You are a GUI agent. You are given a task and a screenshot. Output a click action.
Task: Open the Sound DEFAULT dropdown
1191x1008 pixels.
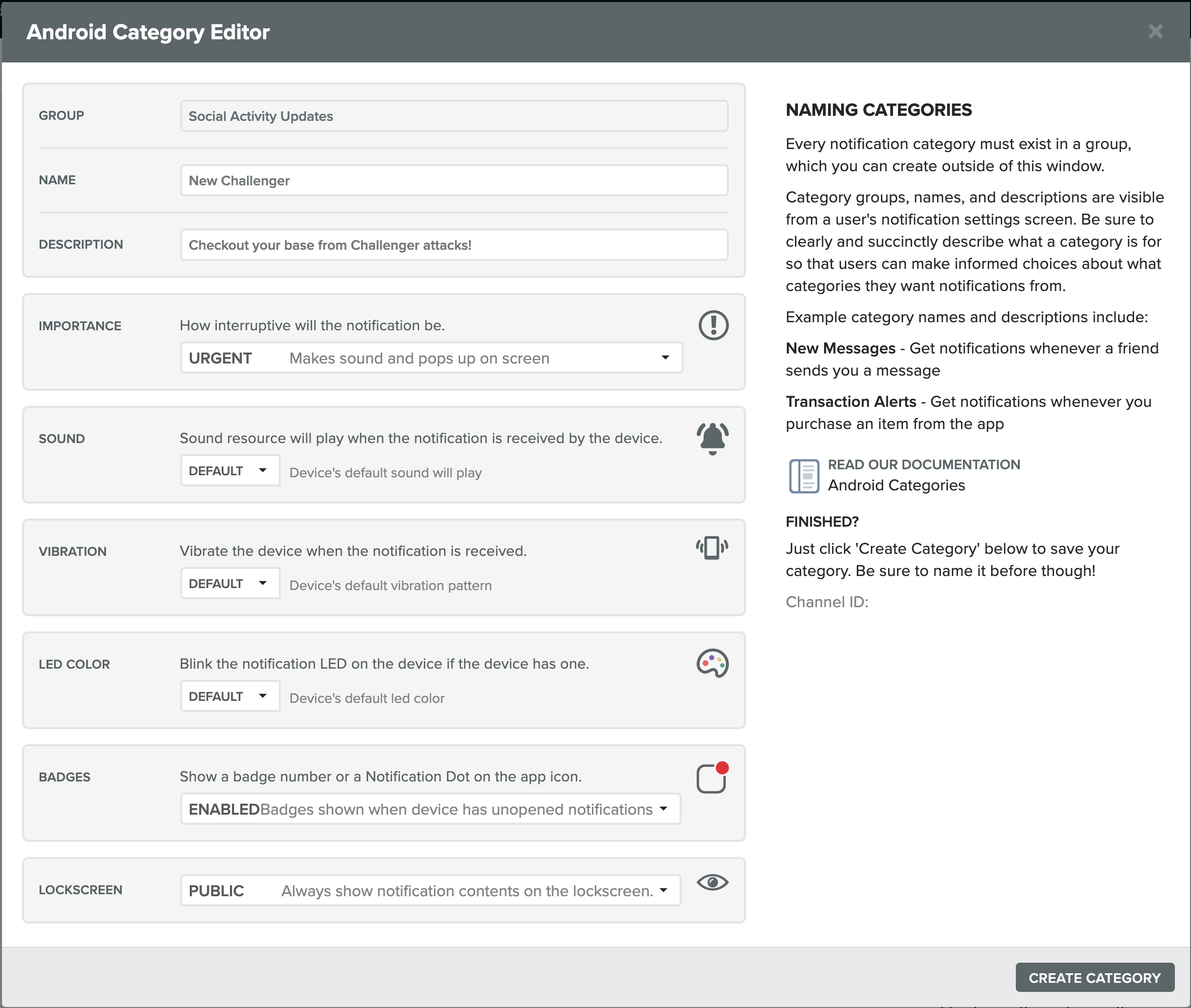tap(230, 470)
